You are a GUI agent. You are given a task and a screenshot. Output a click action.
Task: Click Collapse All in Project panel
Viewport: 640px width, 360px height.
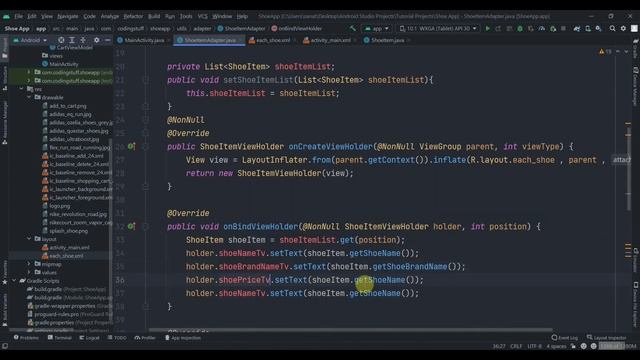(x=83, y=40)
